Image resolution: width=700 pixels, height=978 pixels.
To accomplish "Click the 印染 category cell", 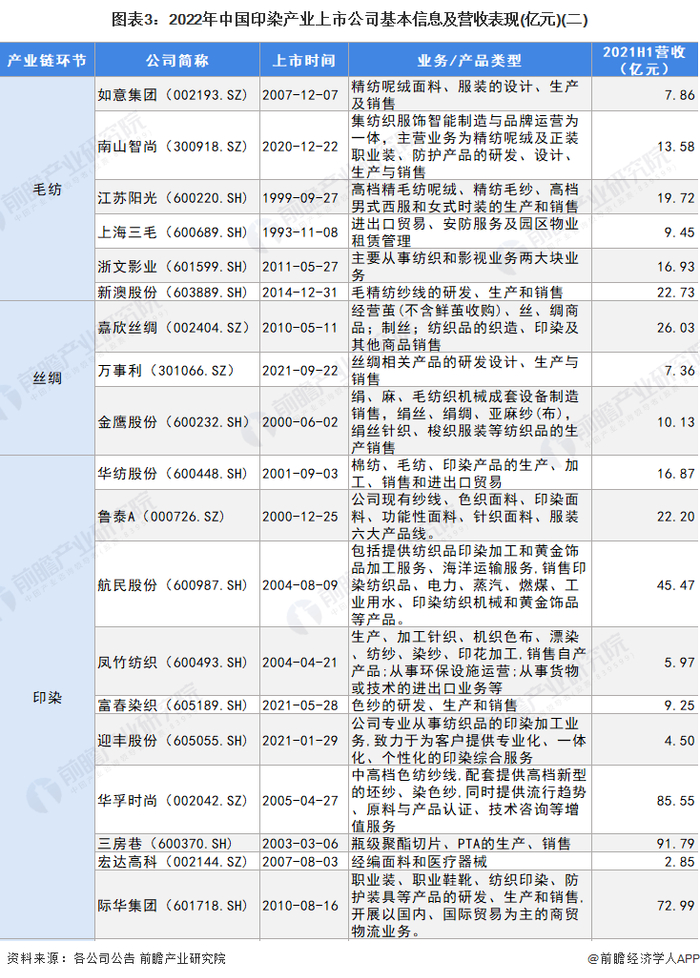I will (x=47, y=698).
